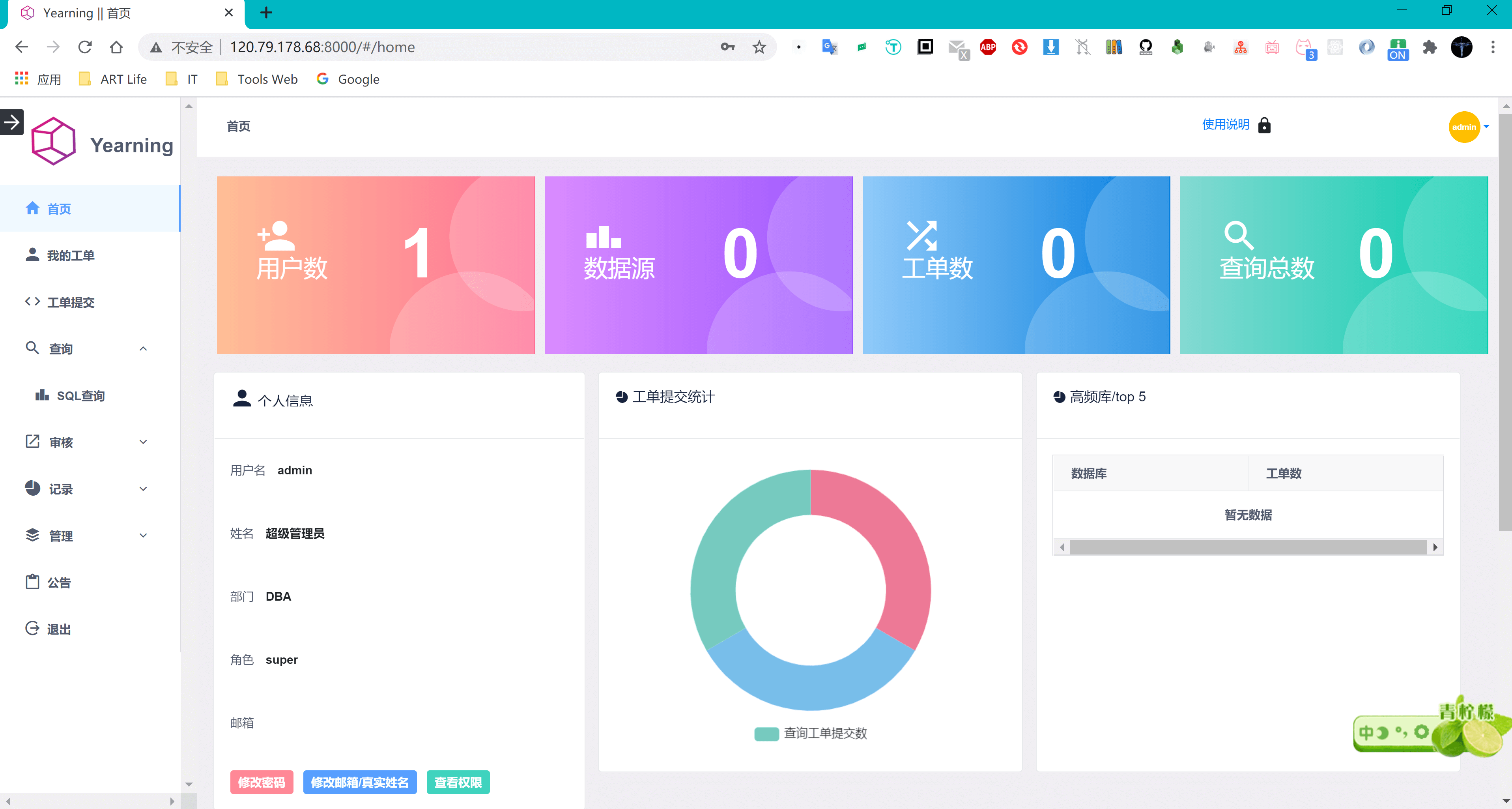Click the 查看权限 button
The width and height of the screenshot is (1512, 809).
pyautogui.click(x=458, y=782)
